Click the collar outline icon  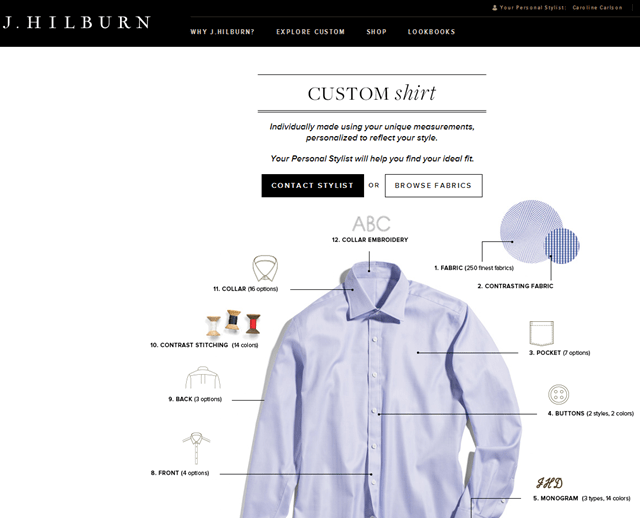pos(265,268)
